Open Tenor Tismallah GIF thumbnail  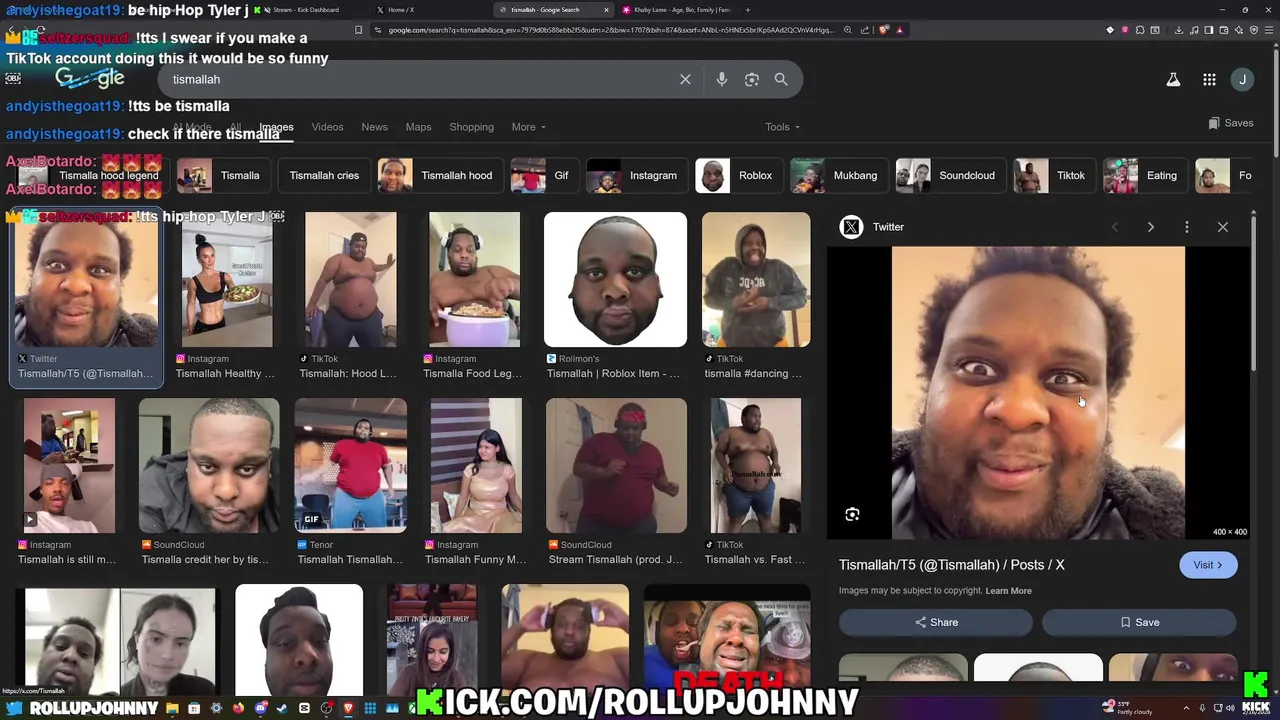click(x=351, y=465)
